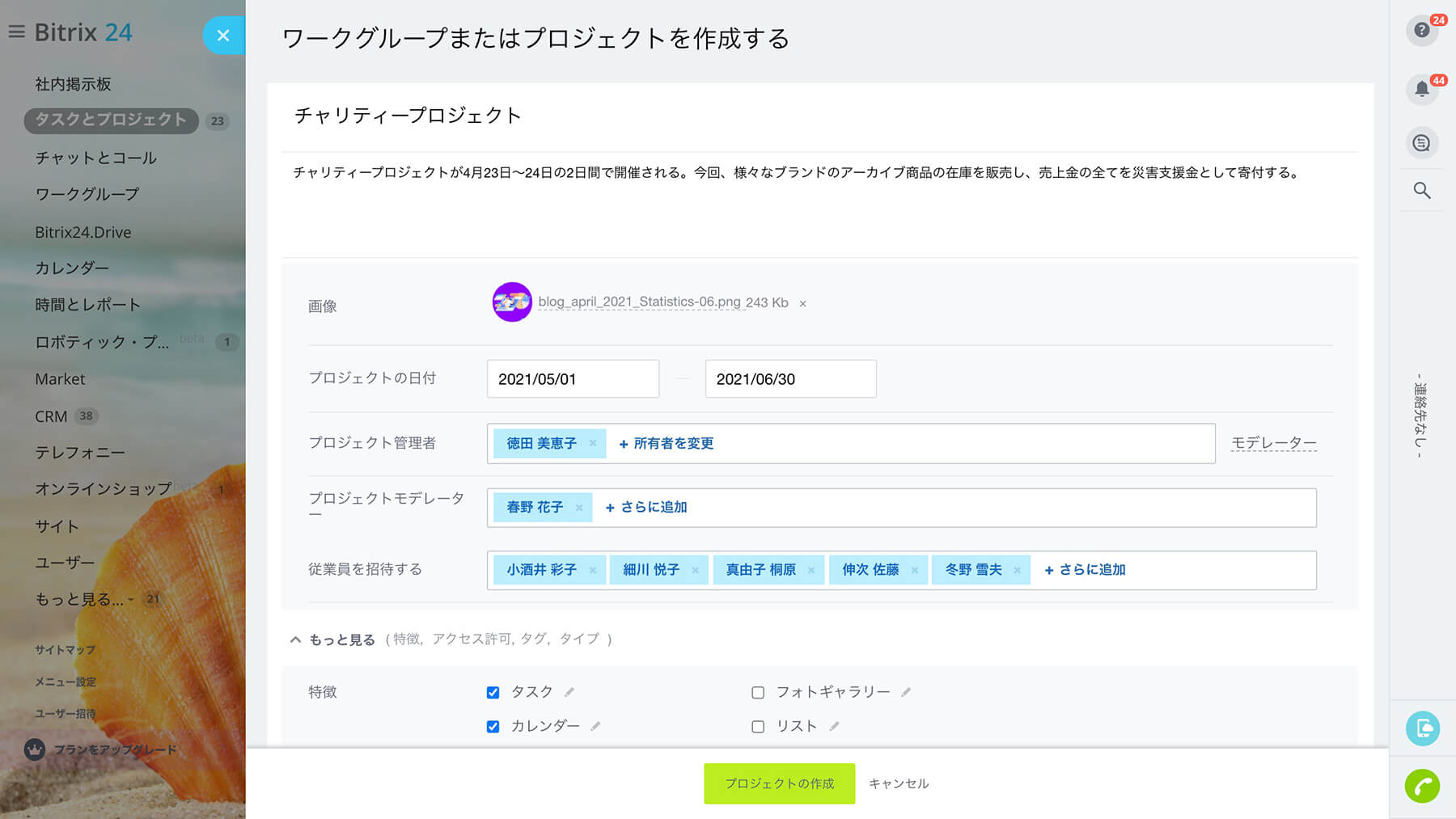Remove 真由子 桐原 from invited employees
Screen dimensions: 1456x819
(x=811, y=570)
